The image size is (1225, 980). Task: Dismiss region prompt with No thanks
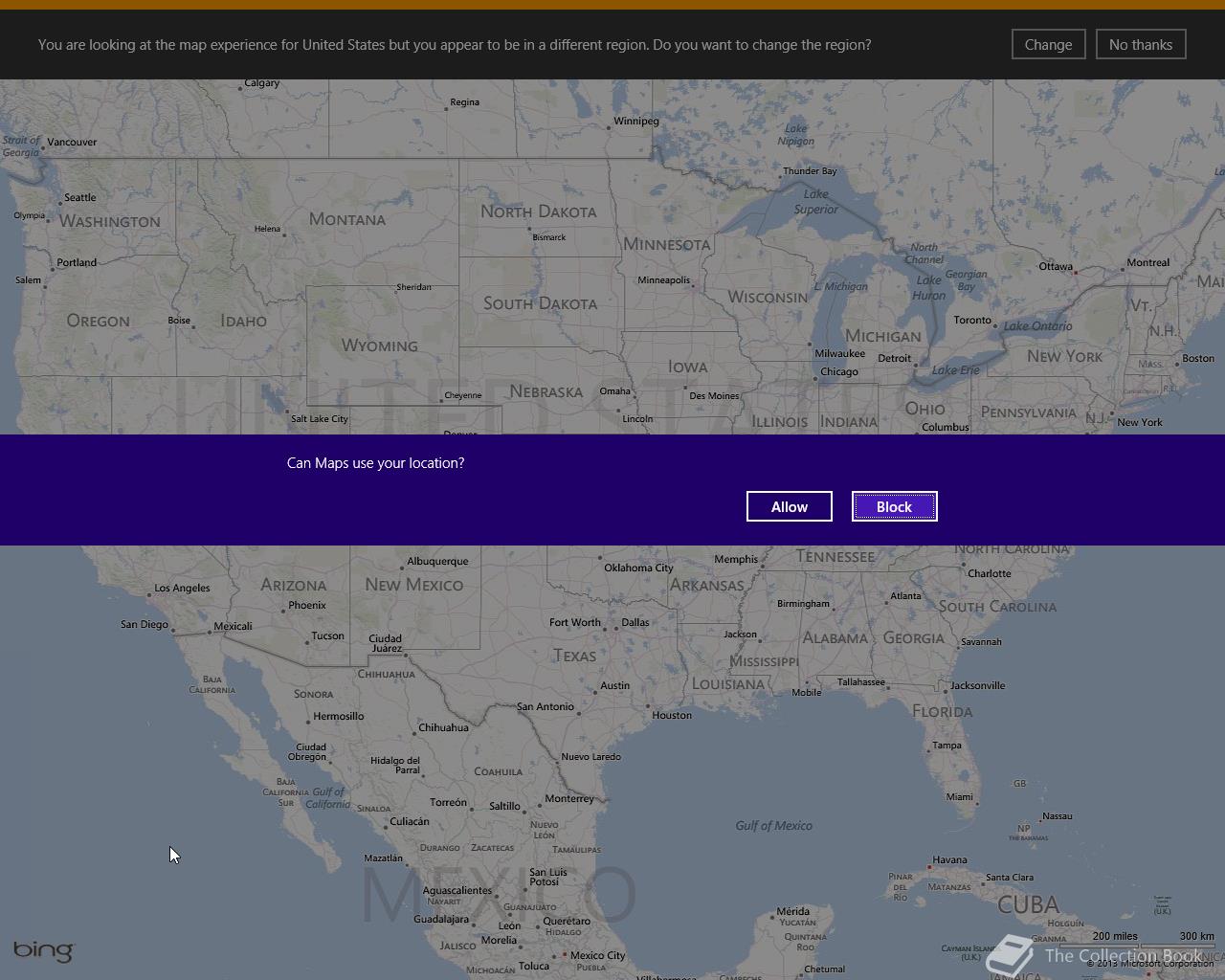tap(1141, 44)
